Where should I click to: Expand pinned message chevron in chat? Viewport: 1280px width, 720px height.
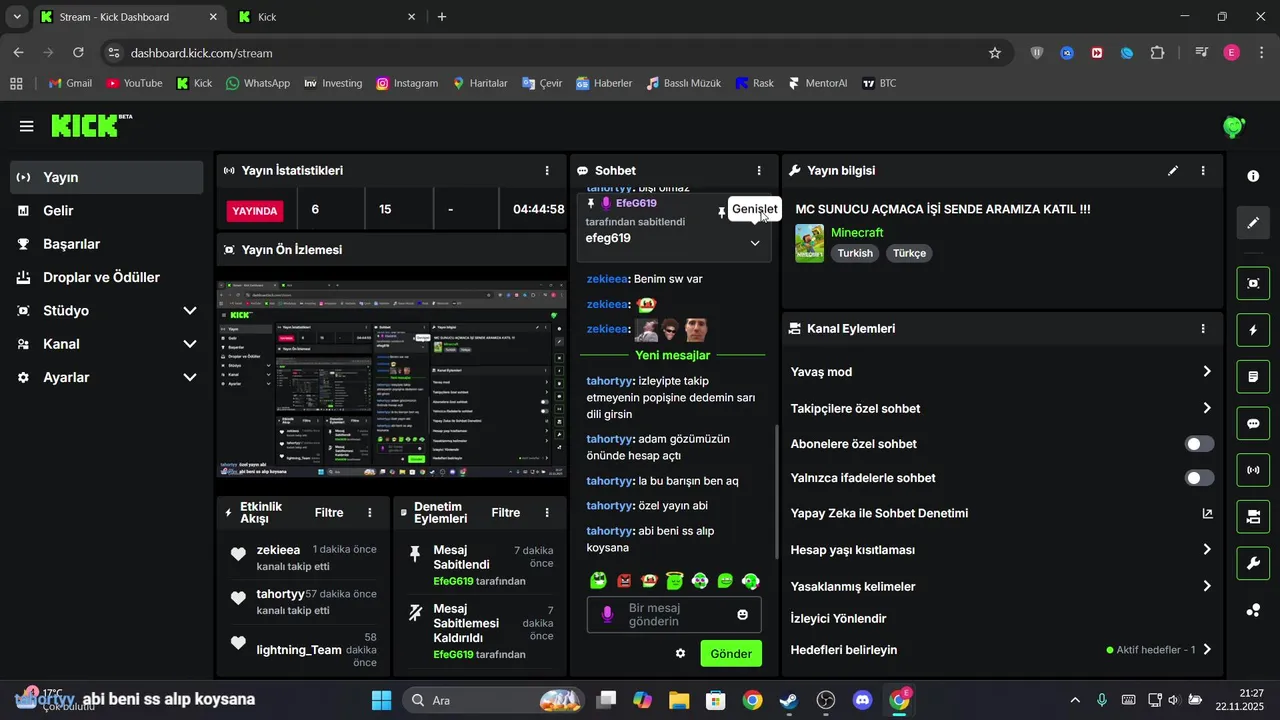point(755,243)
